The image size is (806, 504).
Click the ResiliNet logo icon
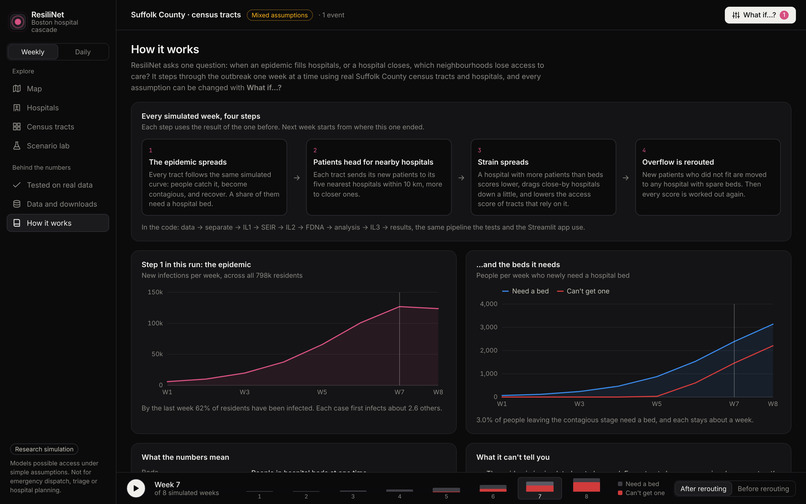(18, 22)
